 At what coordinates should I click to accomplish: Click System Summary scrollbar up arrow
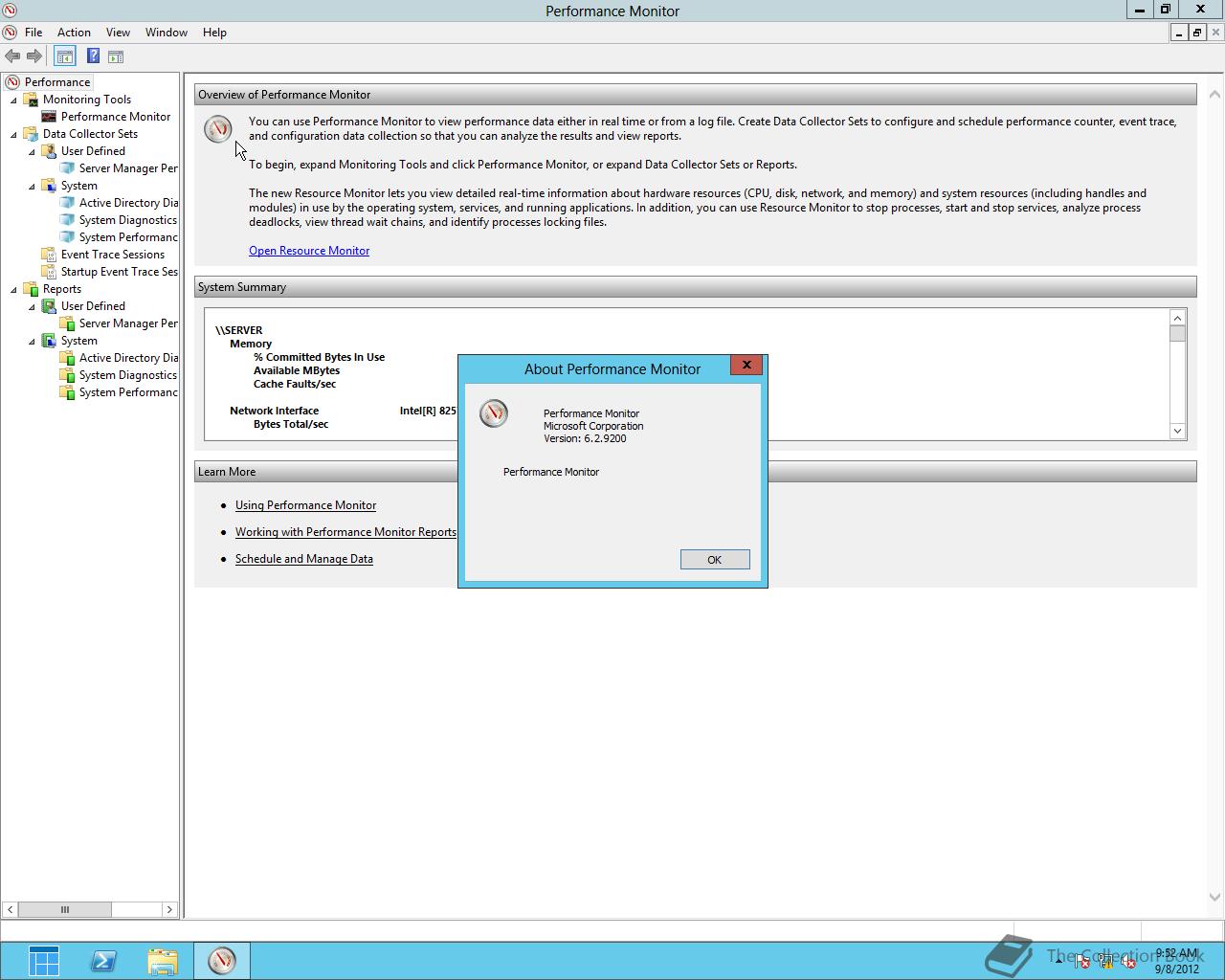[x=1178, y=318]
